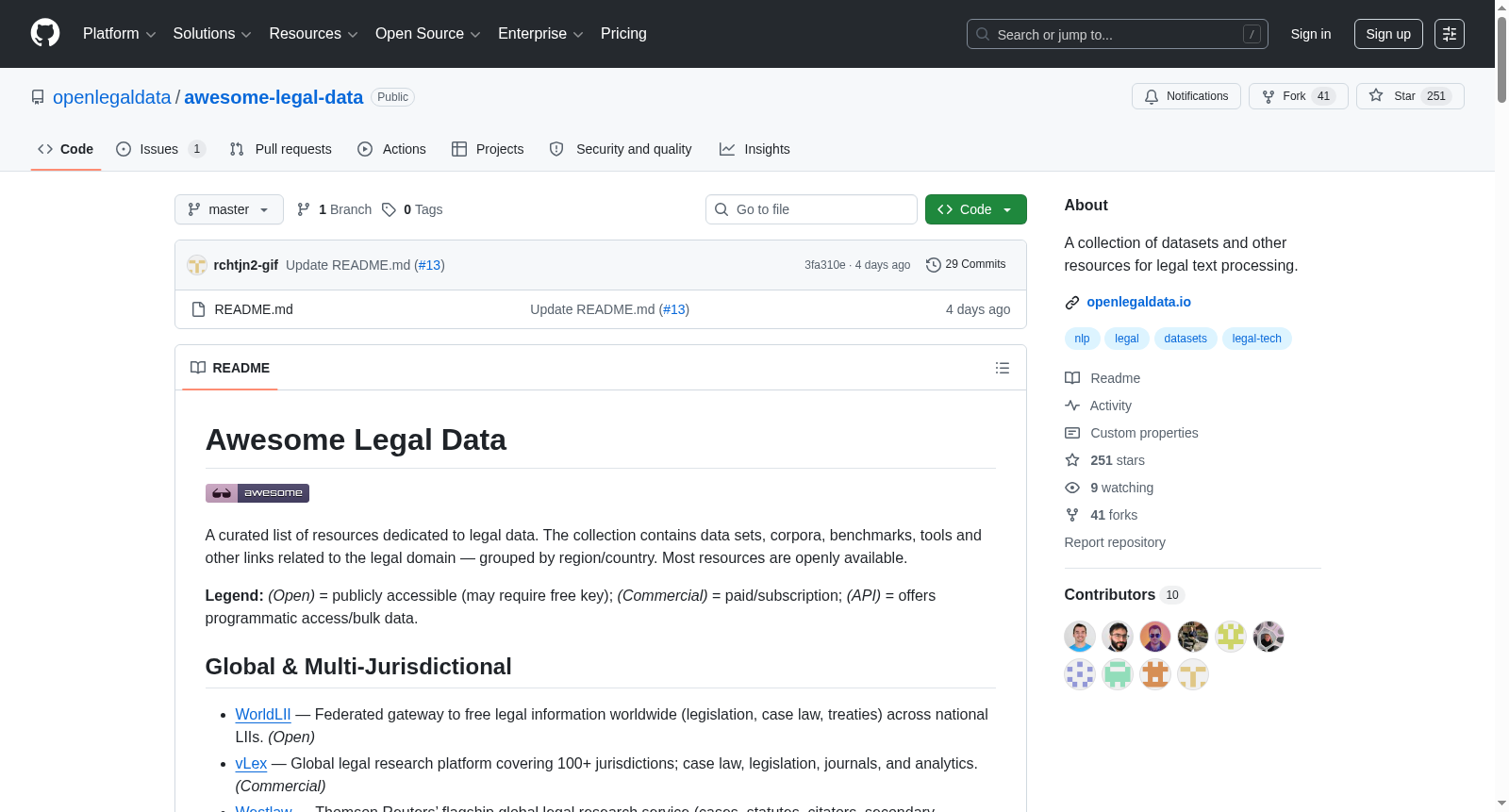Viewport: 1509px width, 812px height.
Task: Expand the Enterprise menu
Action: [x=540, y=34]
